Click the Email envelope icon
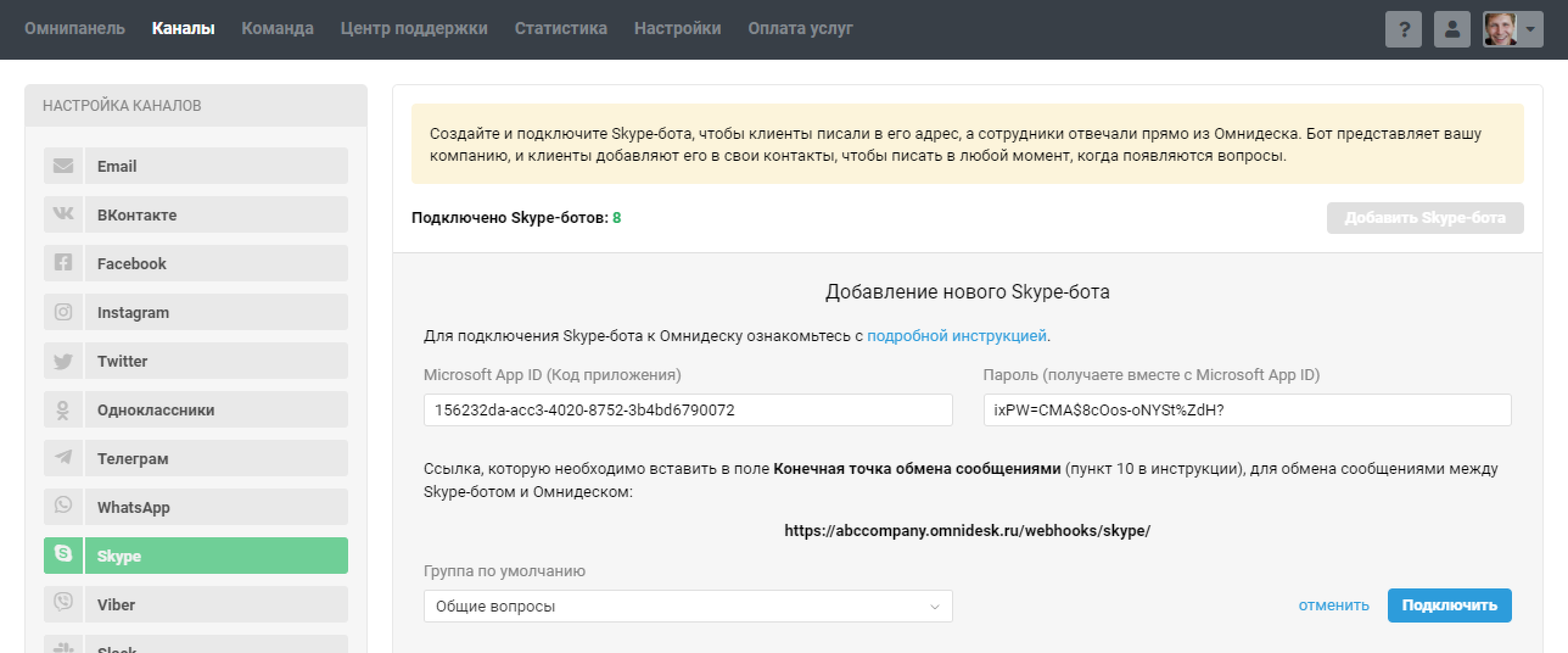Viewport: 1568px width, 653px height. [63, 166]
